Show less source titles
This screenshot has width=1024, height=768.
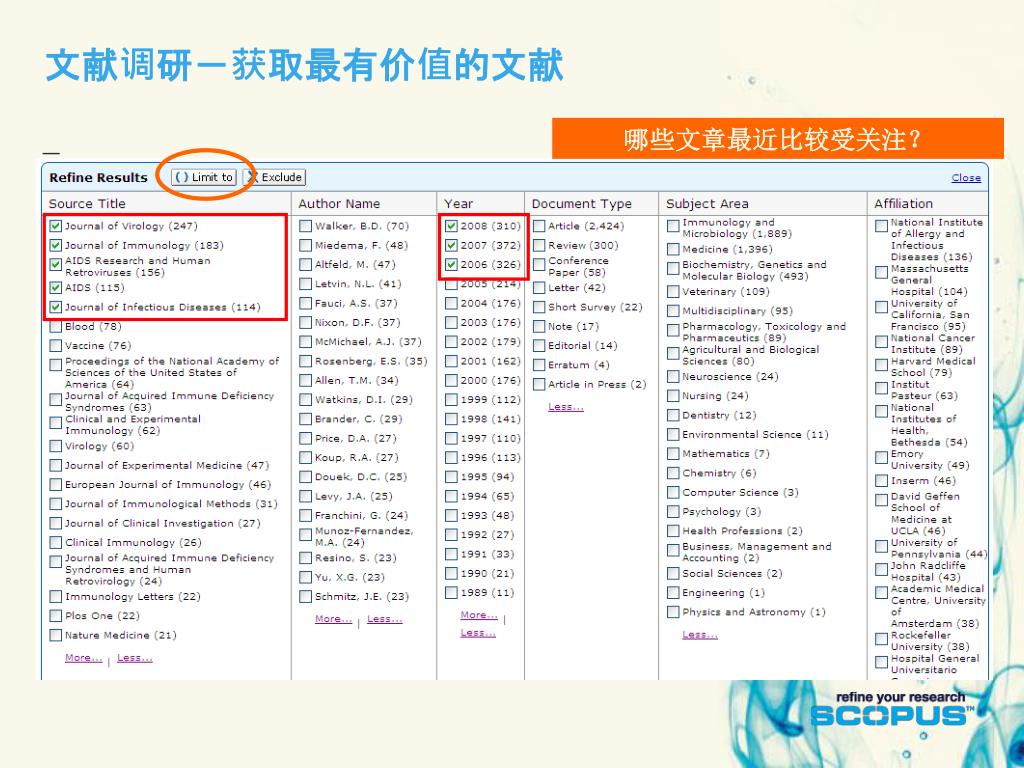135,658
